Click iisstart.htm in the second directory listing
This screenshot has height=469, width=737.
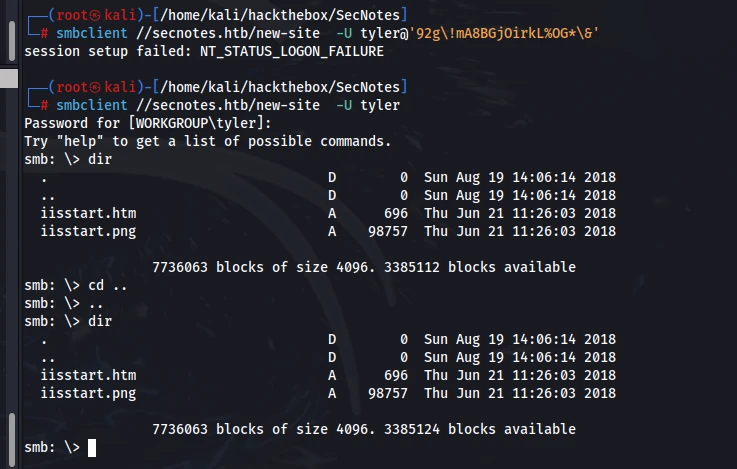[x=88, y=375]
